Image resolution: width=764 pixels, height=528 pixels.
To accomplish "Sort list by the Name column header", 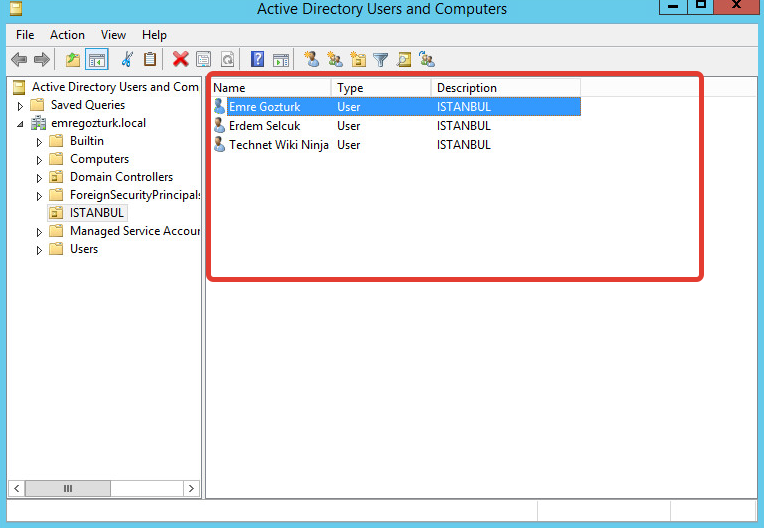I will pos(270,88).
